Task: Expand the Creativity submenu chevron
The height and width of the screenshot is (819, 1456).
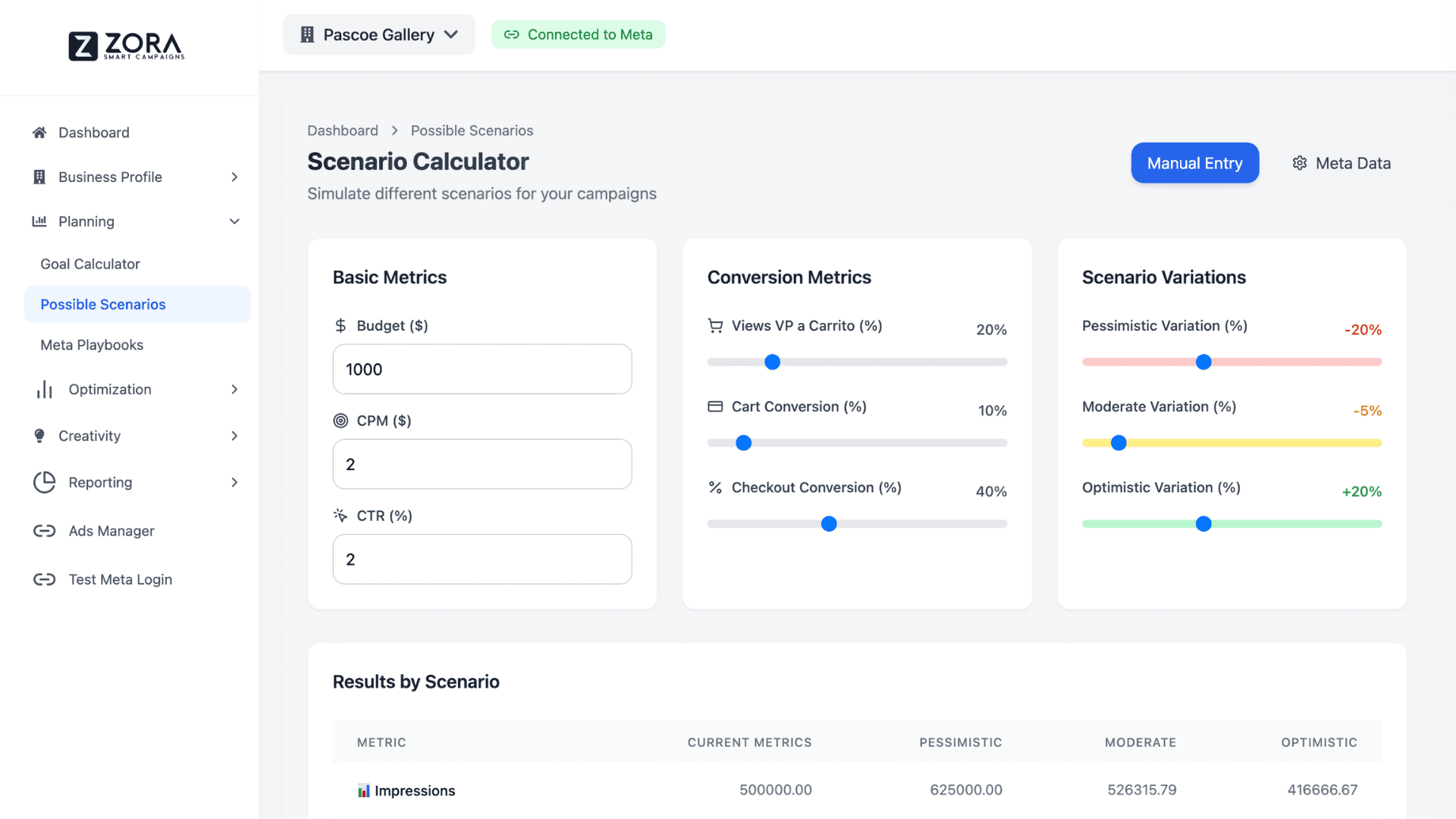Action: click(234, 435)
